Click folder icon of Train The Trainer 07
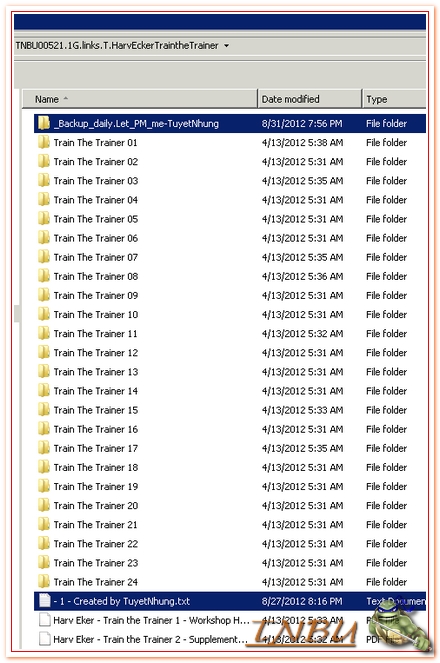Screen dimensions: 440x663 pyautogui.click(x=44, y=257)
